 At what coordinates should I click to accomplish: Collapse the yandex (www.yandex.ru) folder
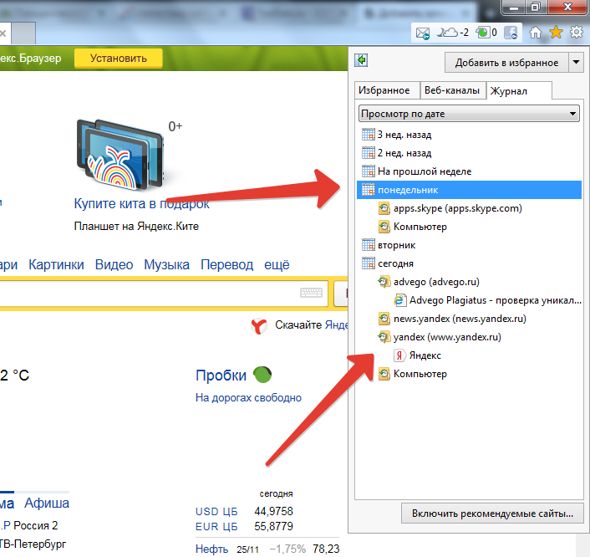[439, 337]
